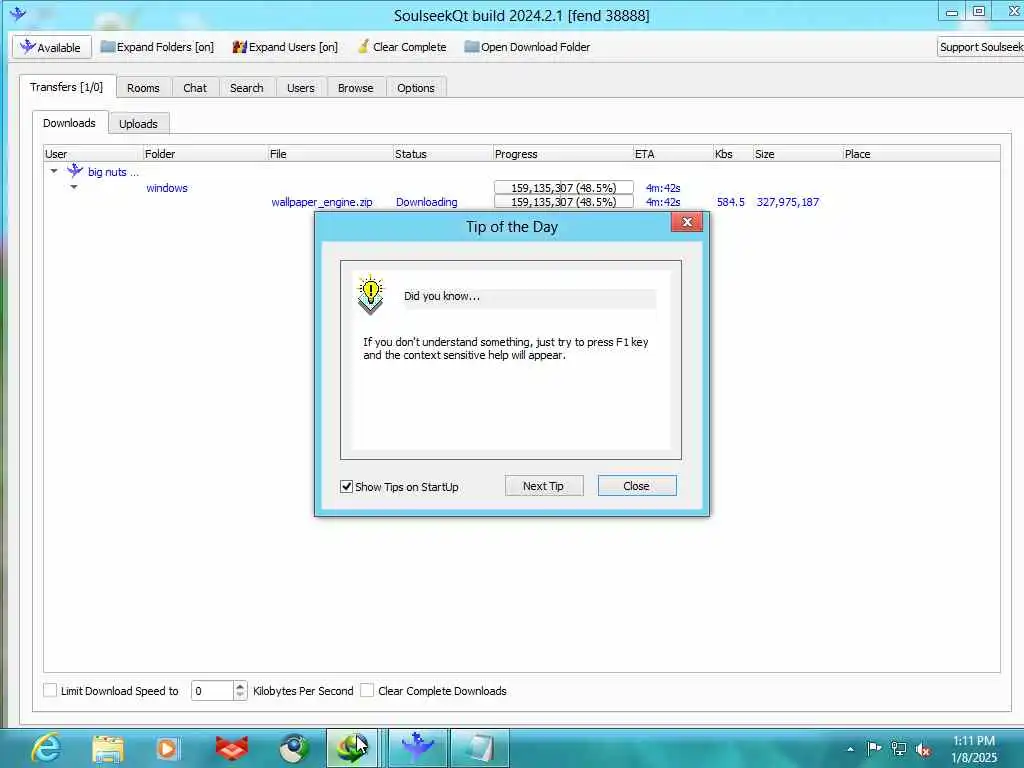The image size is (1024, 768).
Task: Click the wallpaper_engine.zip progress bar
Action: [564, 202]
